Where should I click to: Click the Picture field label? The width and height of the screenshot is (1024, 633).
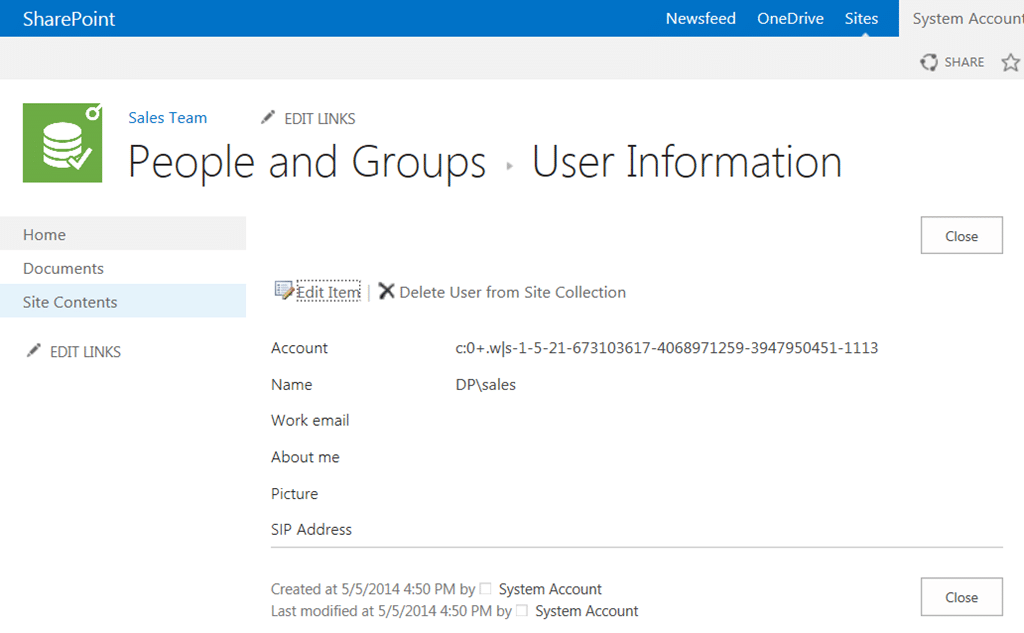tap(295, 493)
